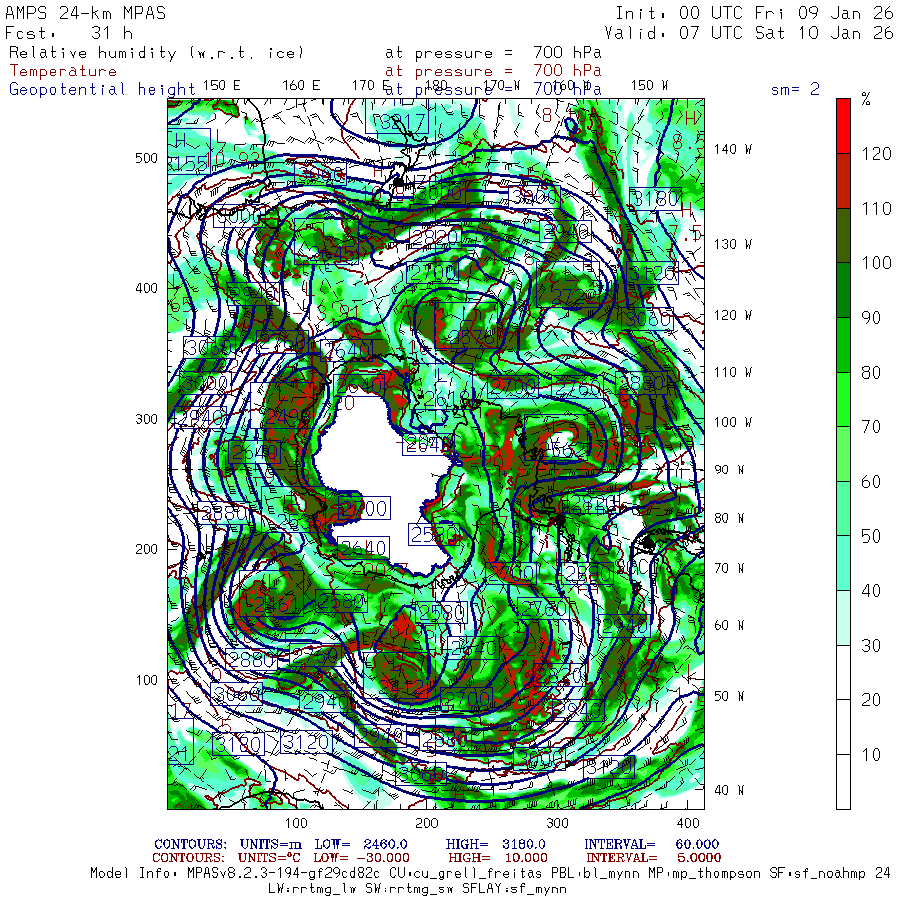Click the '50' tick label on the colorbar
Image resolution: width=900 pixels, height=900 pixels.
click(871, 537)
